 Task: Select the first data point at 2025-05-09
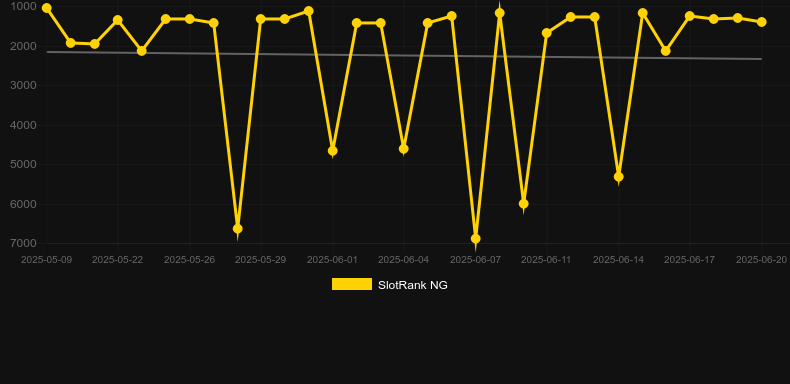(47, 8)
